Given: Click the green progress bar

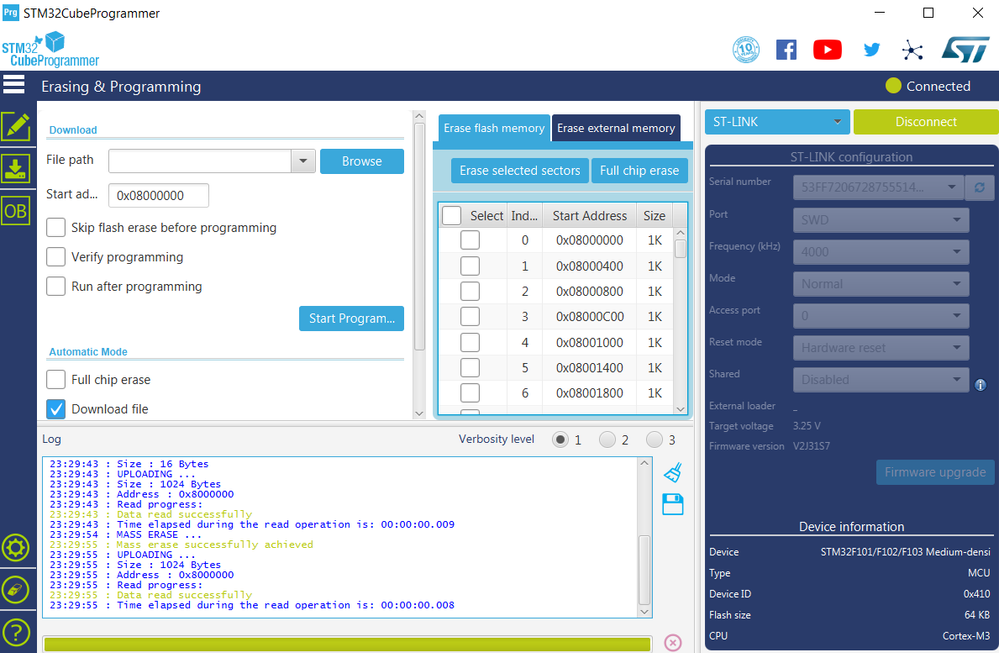Looking at the screenshot, I should (347, 643).
